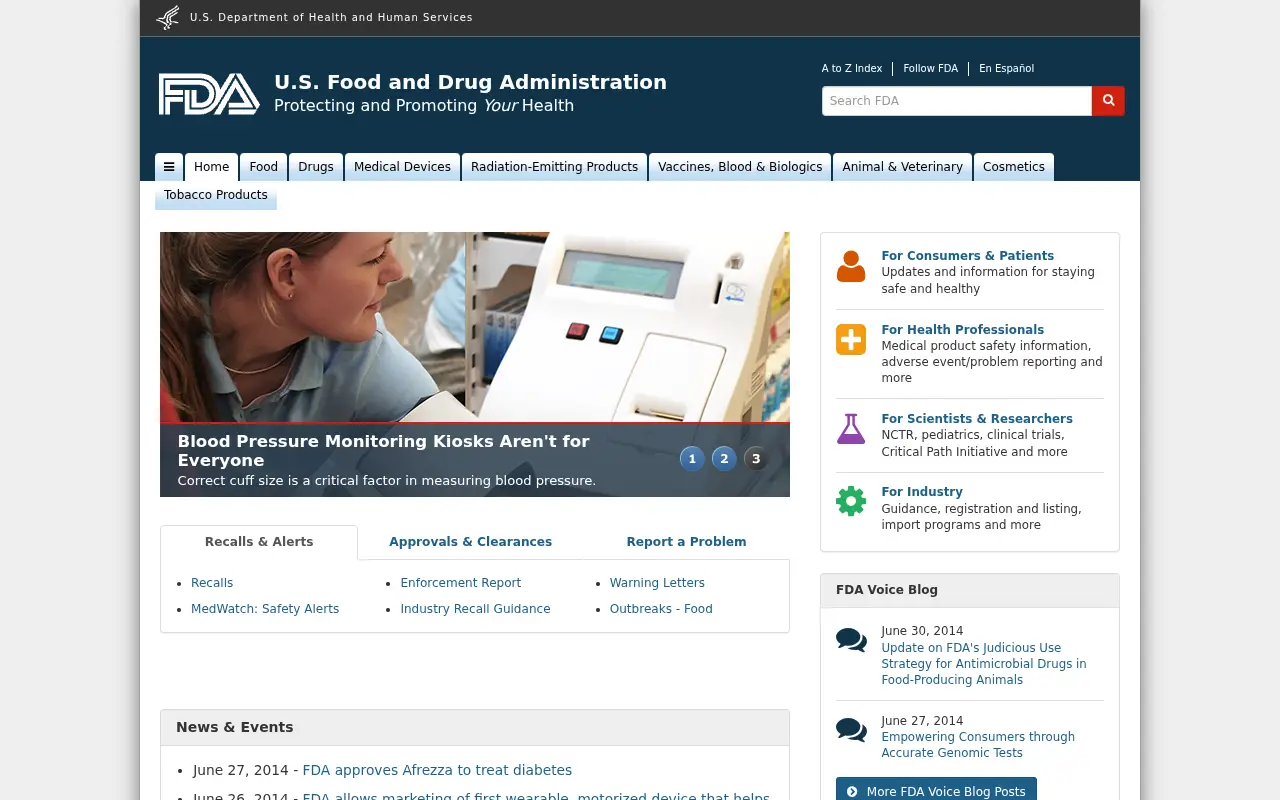
Task: Switch to Report a Problem tab
Action: point(686,542)
